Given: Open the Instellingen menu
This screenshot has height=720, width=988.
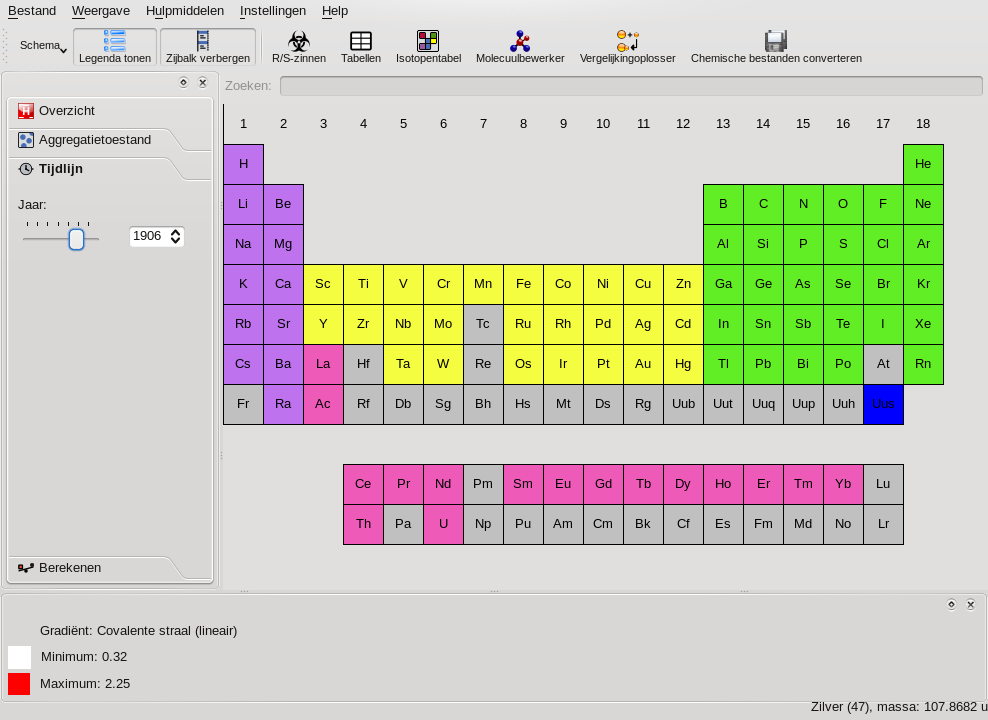Looking at the screenshot, I should [x=273, y=11].
